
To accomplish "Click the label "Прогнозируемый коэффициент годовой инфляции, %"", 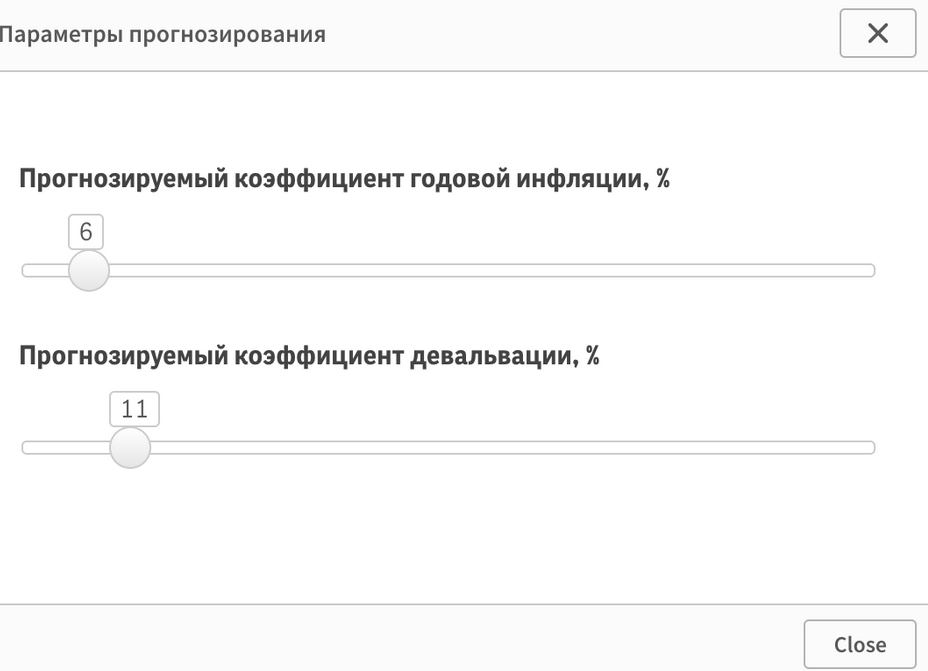I will point(344,180).
